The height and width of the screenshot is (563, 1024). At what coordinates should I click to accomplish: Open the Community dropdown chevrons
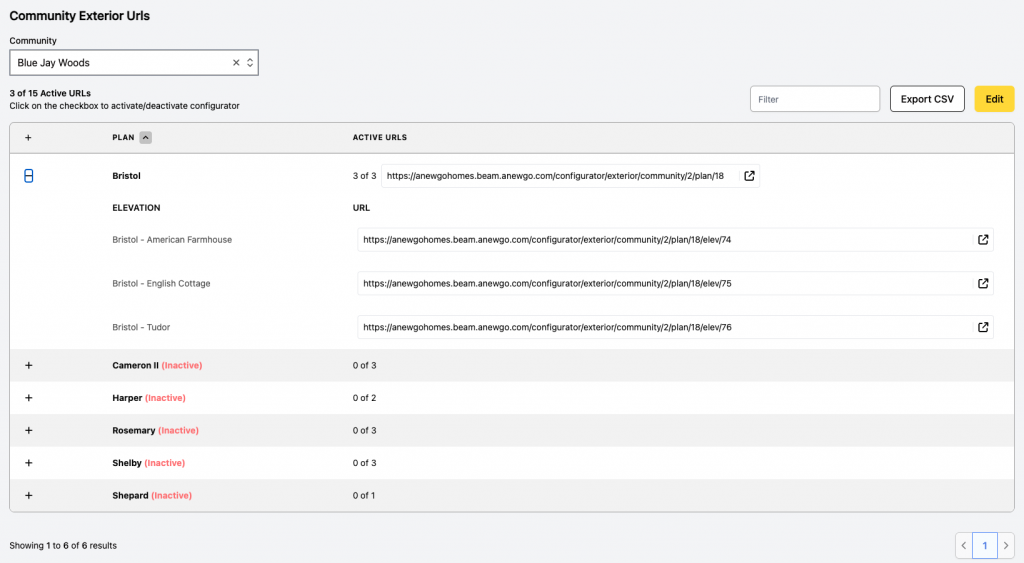(x=250, y=63)
